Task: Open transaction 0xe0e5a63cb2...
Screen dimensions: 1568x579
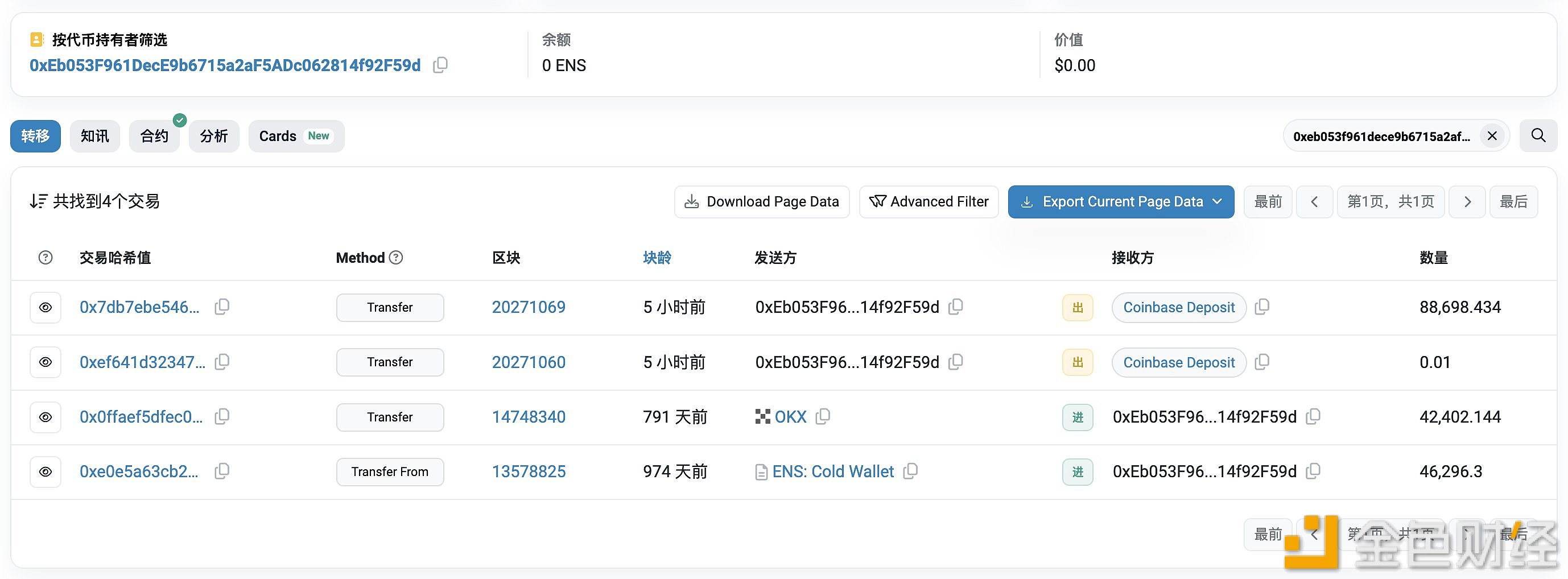Action: [139, 472]
